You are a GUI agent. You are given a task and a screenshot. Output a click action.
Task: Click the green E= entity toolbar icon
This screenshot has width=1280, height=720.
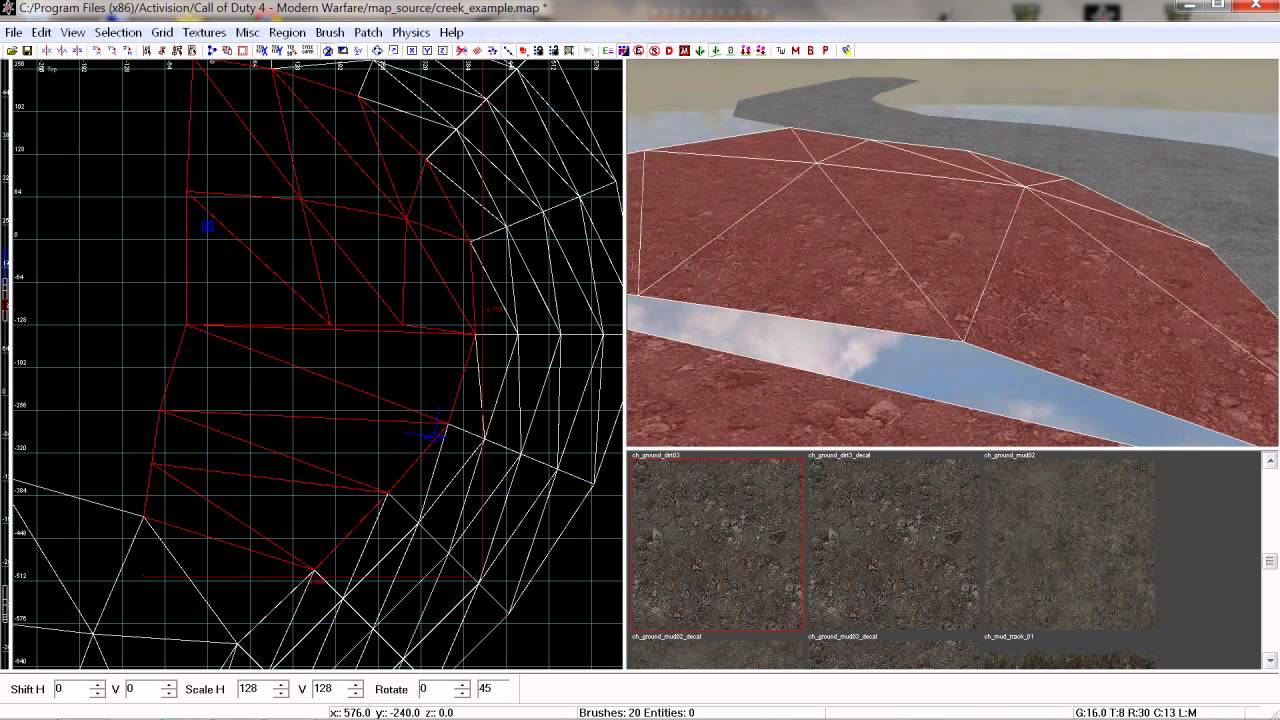tap(608, 50)
